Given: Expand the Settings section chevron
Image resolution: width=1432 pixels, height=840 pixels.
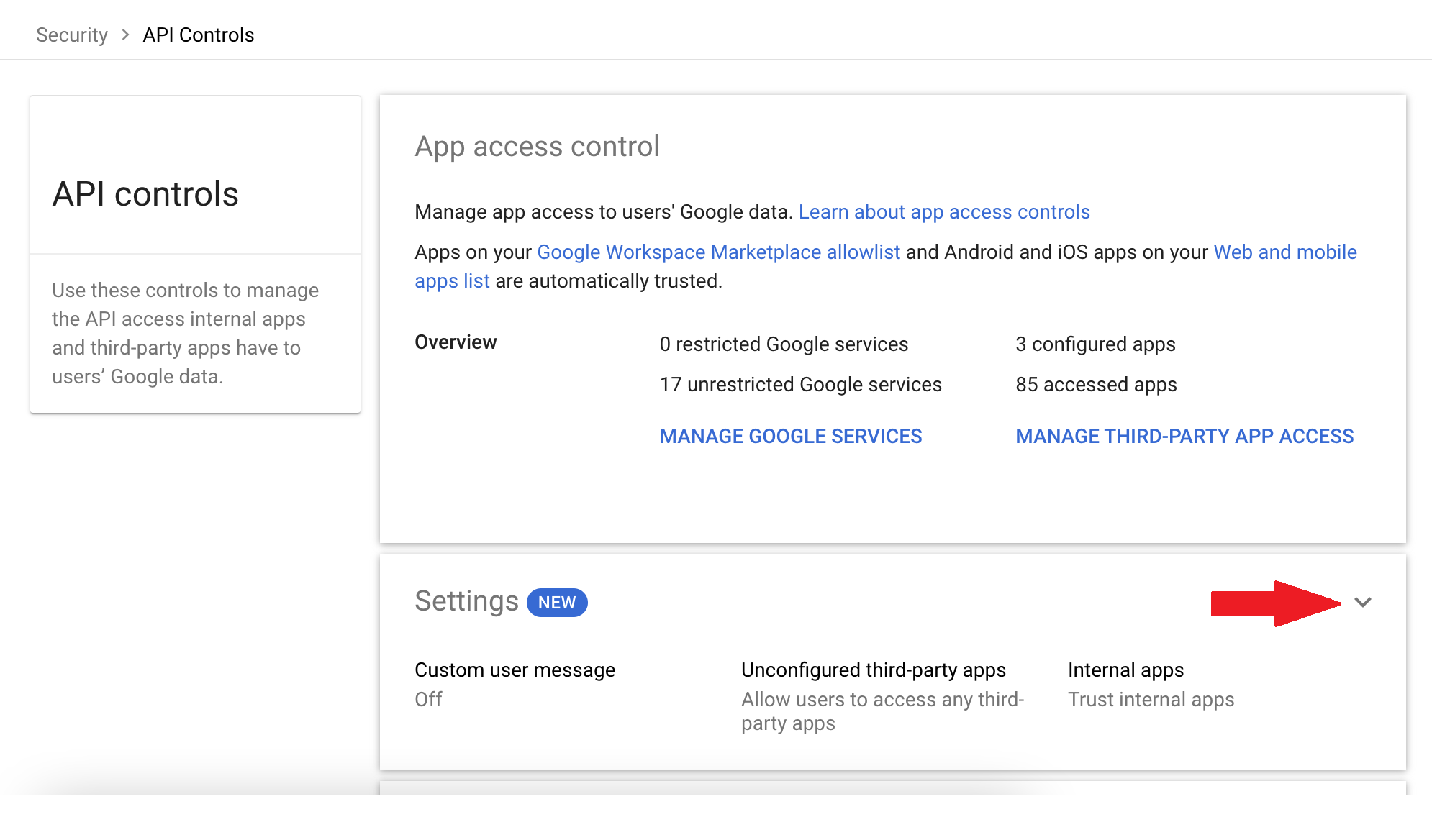Looking at the screenshot, I should [x=1363, y=602].
